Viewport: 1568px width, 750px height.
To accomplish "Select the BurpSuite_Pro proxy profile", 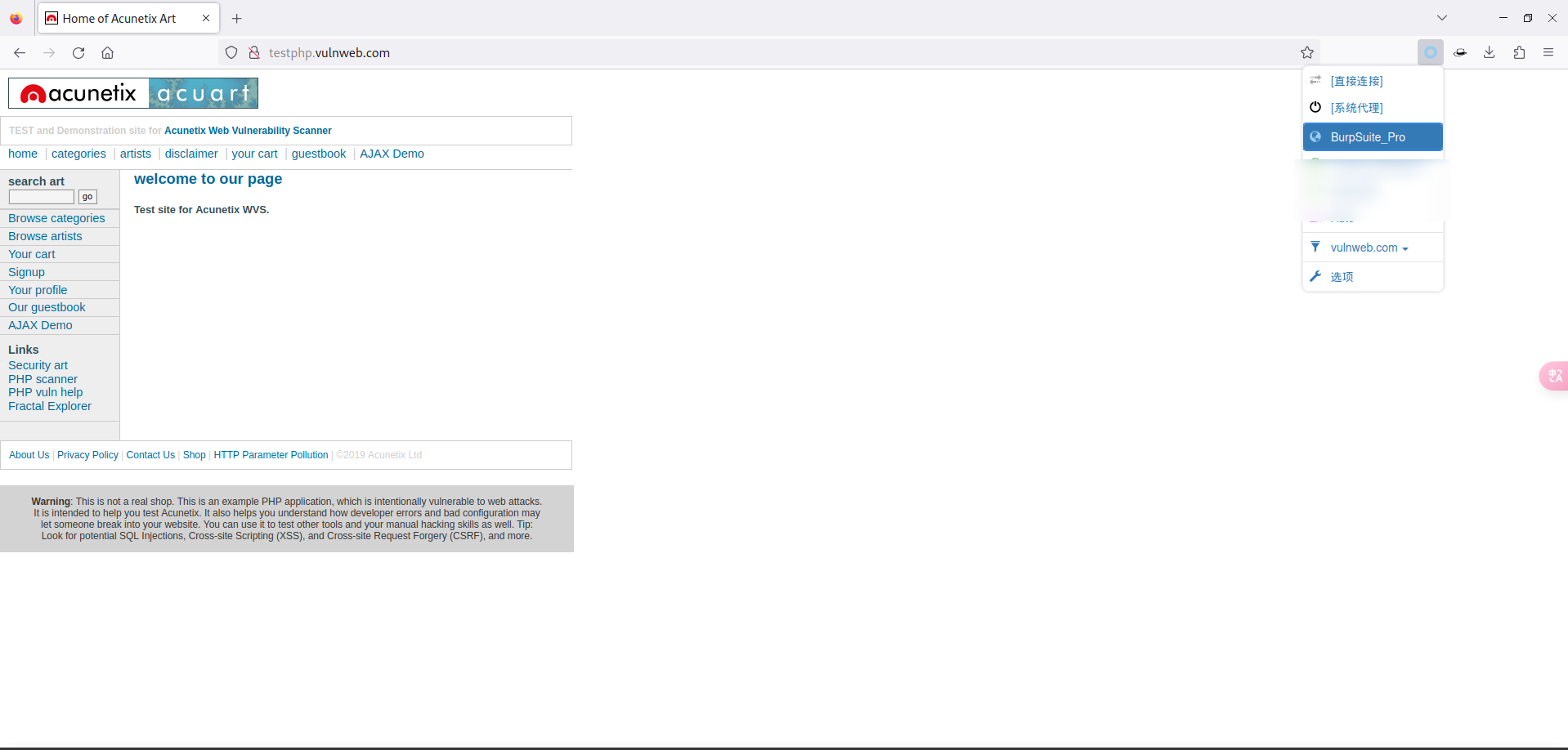I will 1373,137.
